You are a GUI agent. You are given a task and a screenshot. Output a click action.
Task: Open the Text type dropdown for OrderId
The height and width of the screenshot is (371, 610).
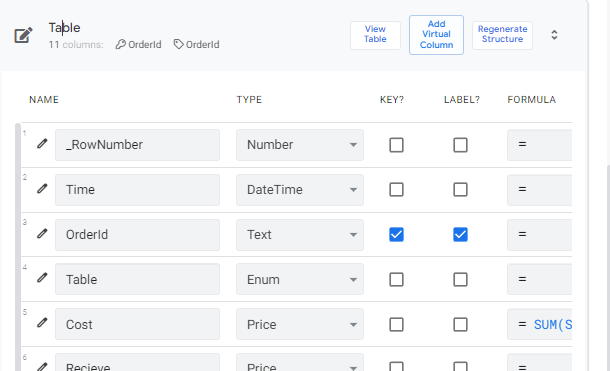pos(300,235)
